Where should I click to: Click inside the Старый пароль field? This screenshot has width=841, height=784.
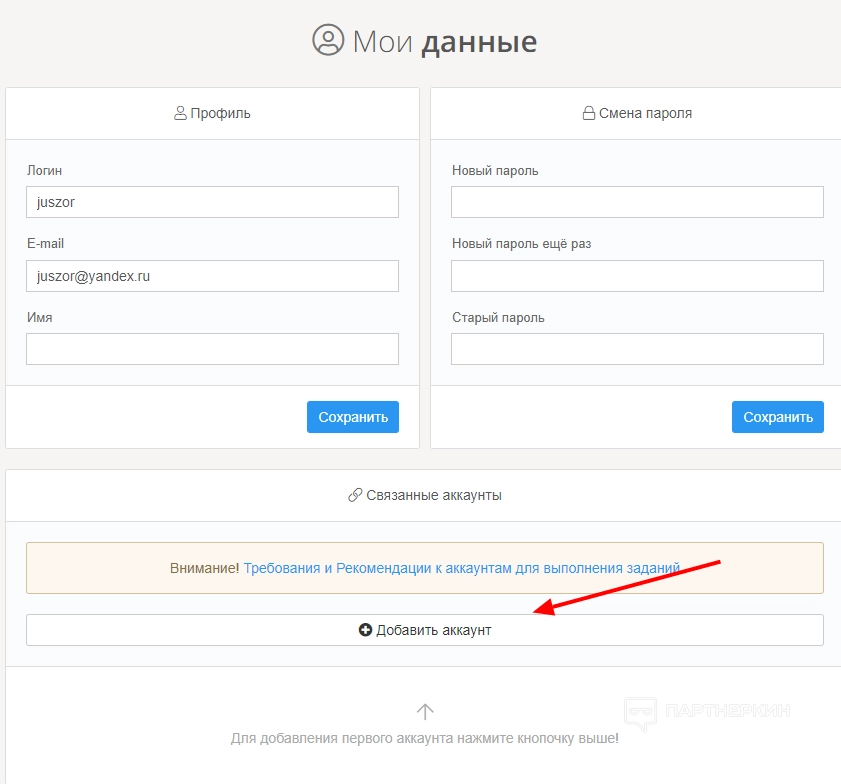pyautogui.click(x=637, y=349)
